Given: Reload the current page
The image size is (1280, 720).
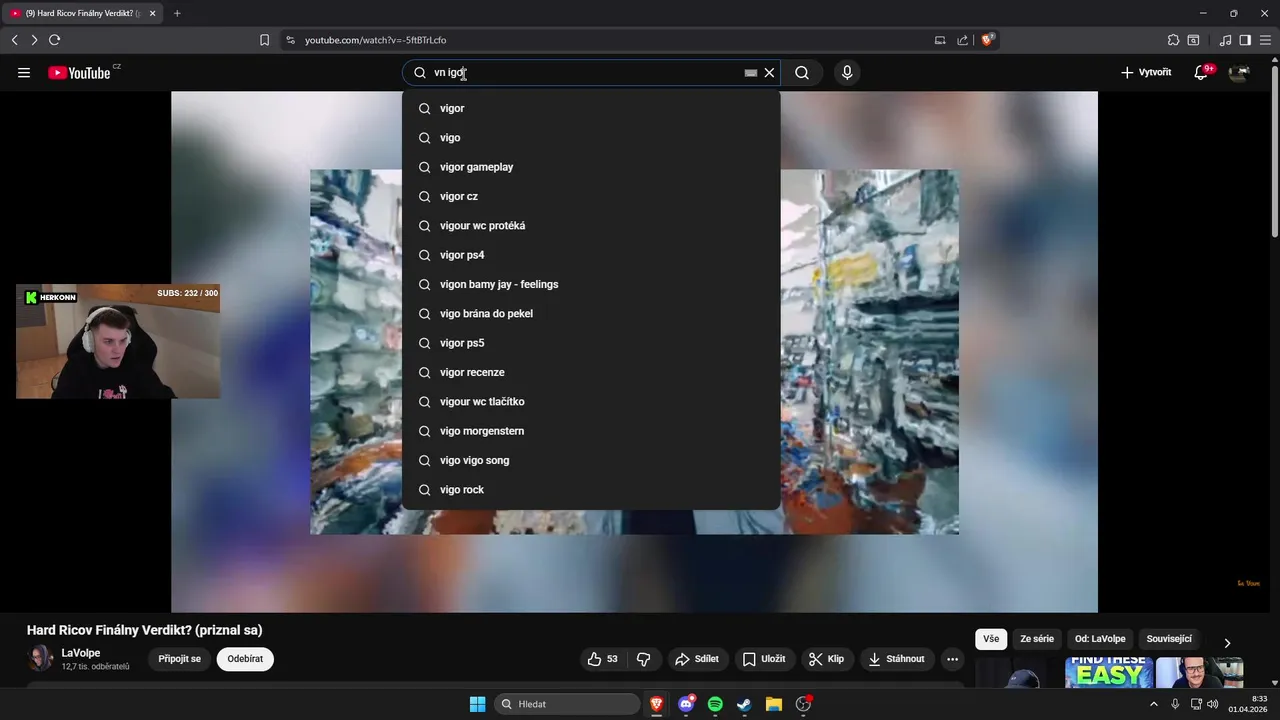Looking at the screenshot, I should 54,40.
